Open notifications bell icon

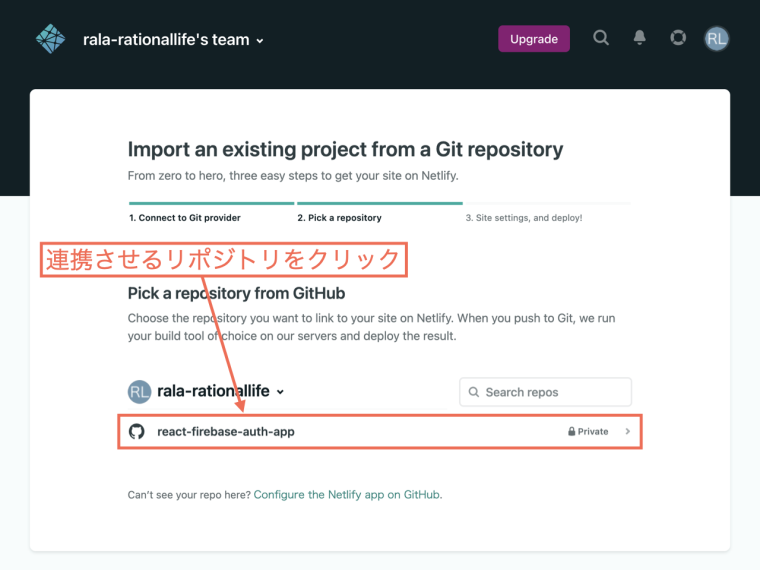[639, 38]
